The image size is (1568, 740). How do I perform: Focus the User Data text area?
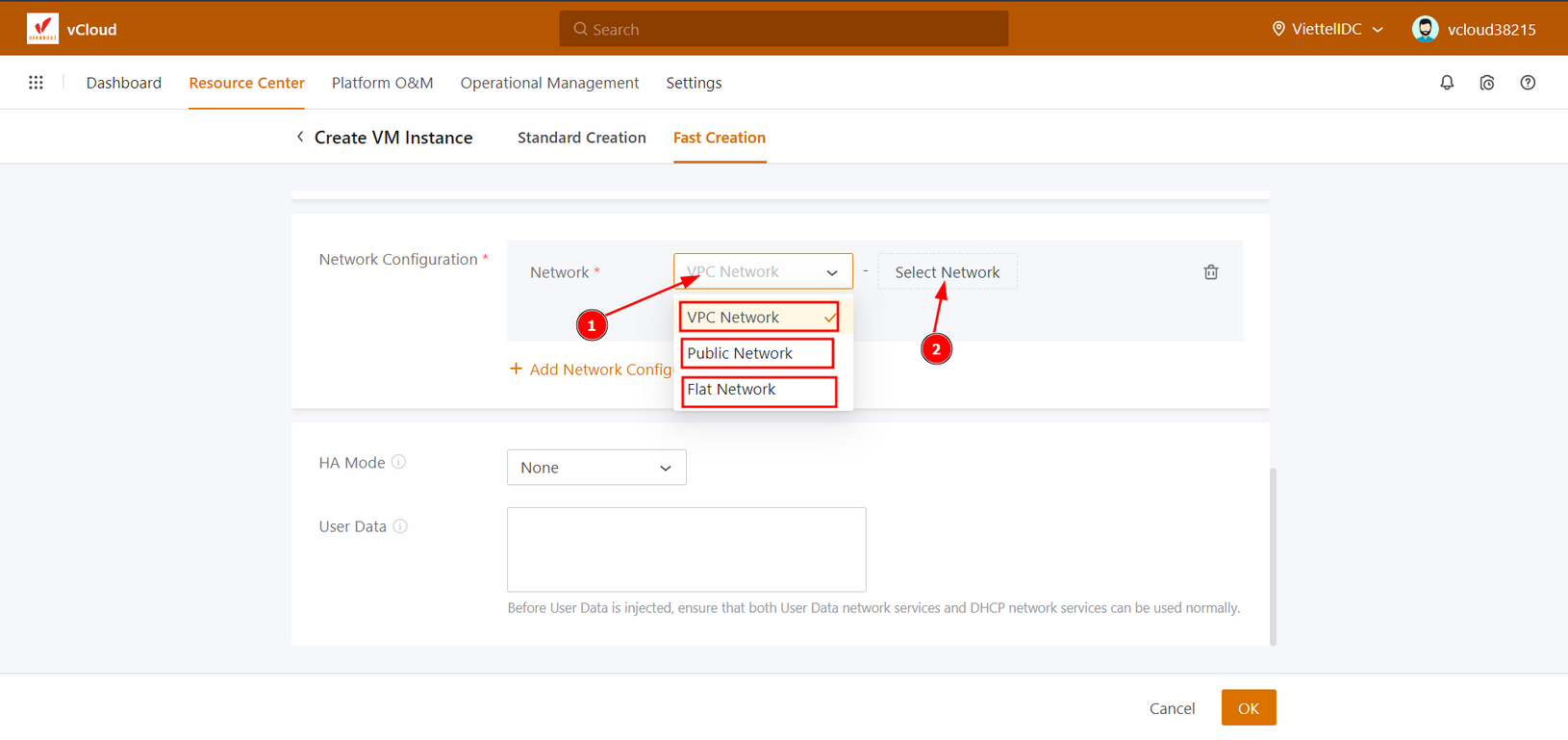686,549
